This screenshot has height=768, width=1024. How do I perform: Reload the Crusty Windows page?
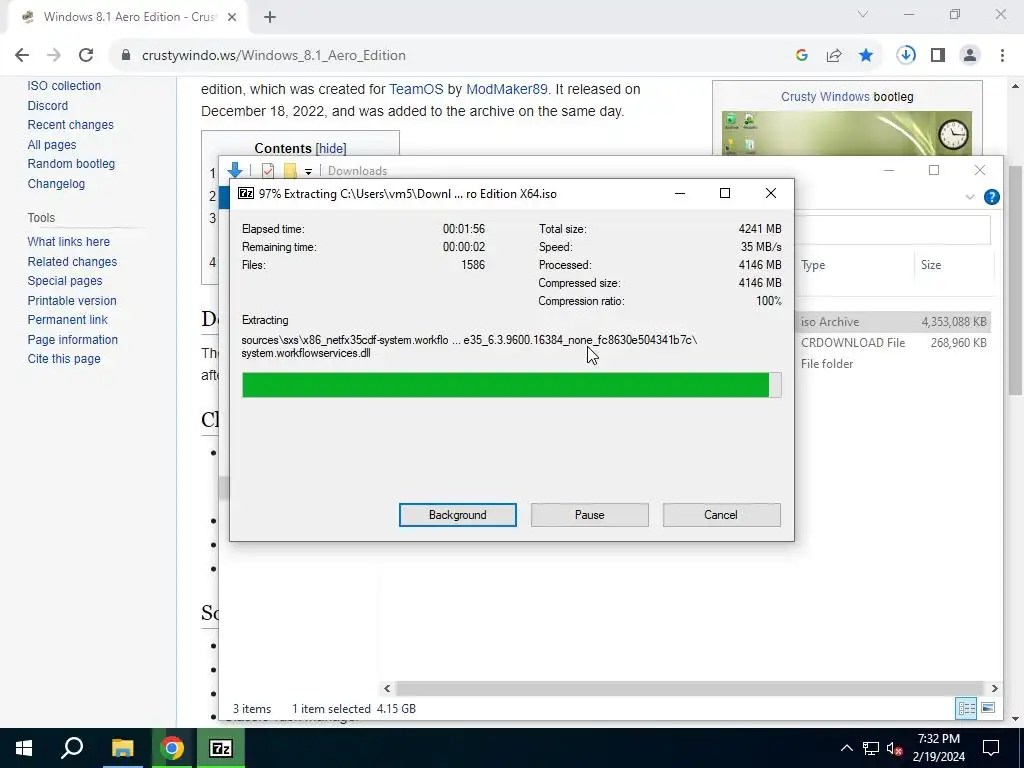pyautogui.click(x=86, y=56)
